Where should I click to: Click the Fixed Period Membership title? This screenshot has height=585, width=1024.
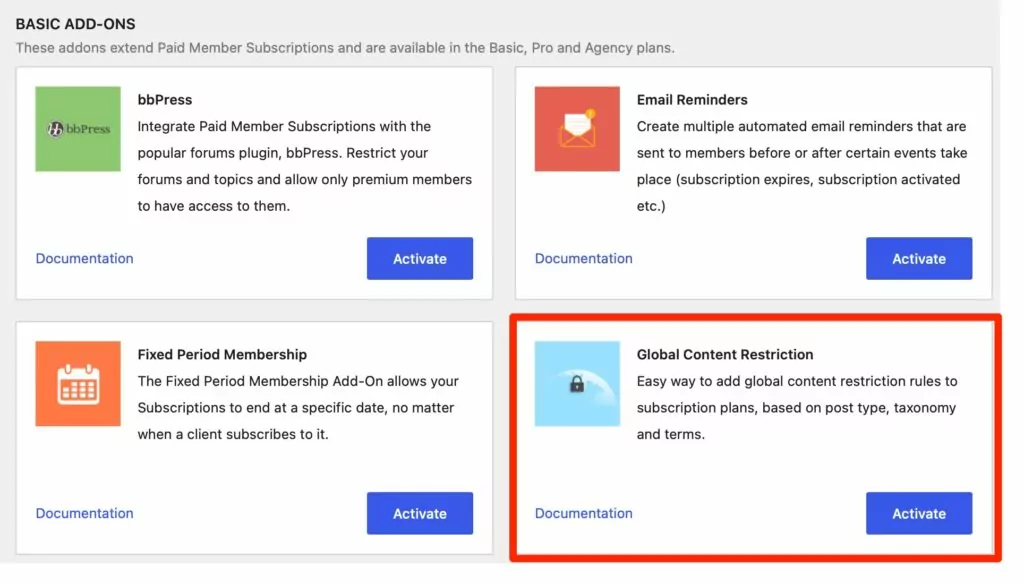[x=222, y=354]
